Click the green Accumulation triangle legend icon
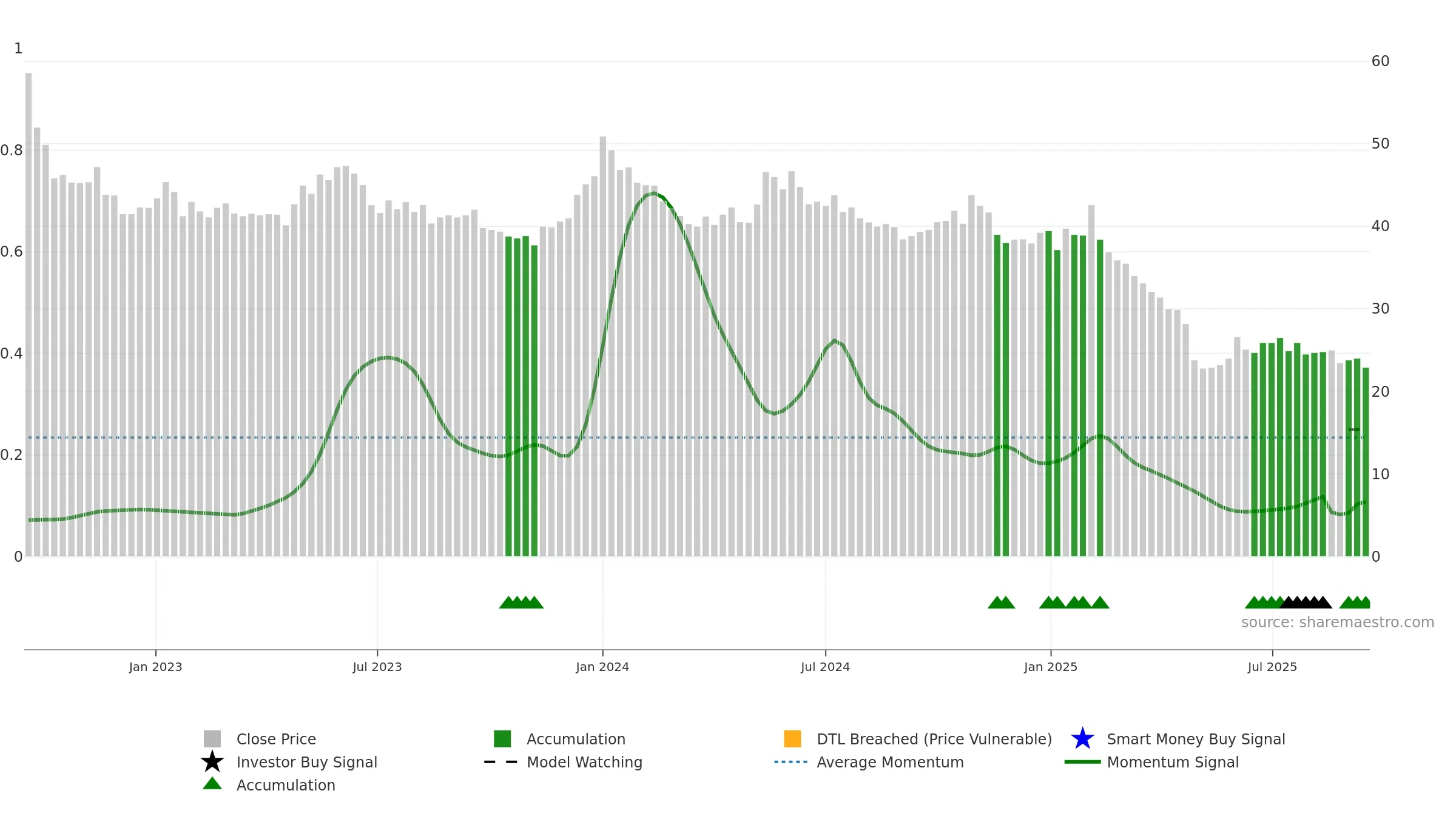 [x=212, y=784]
